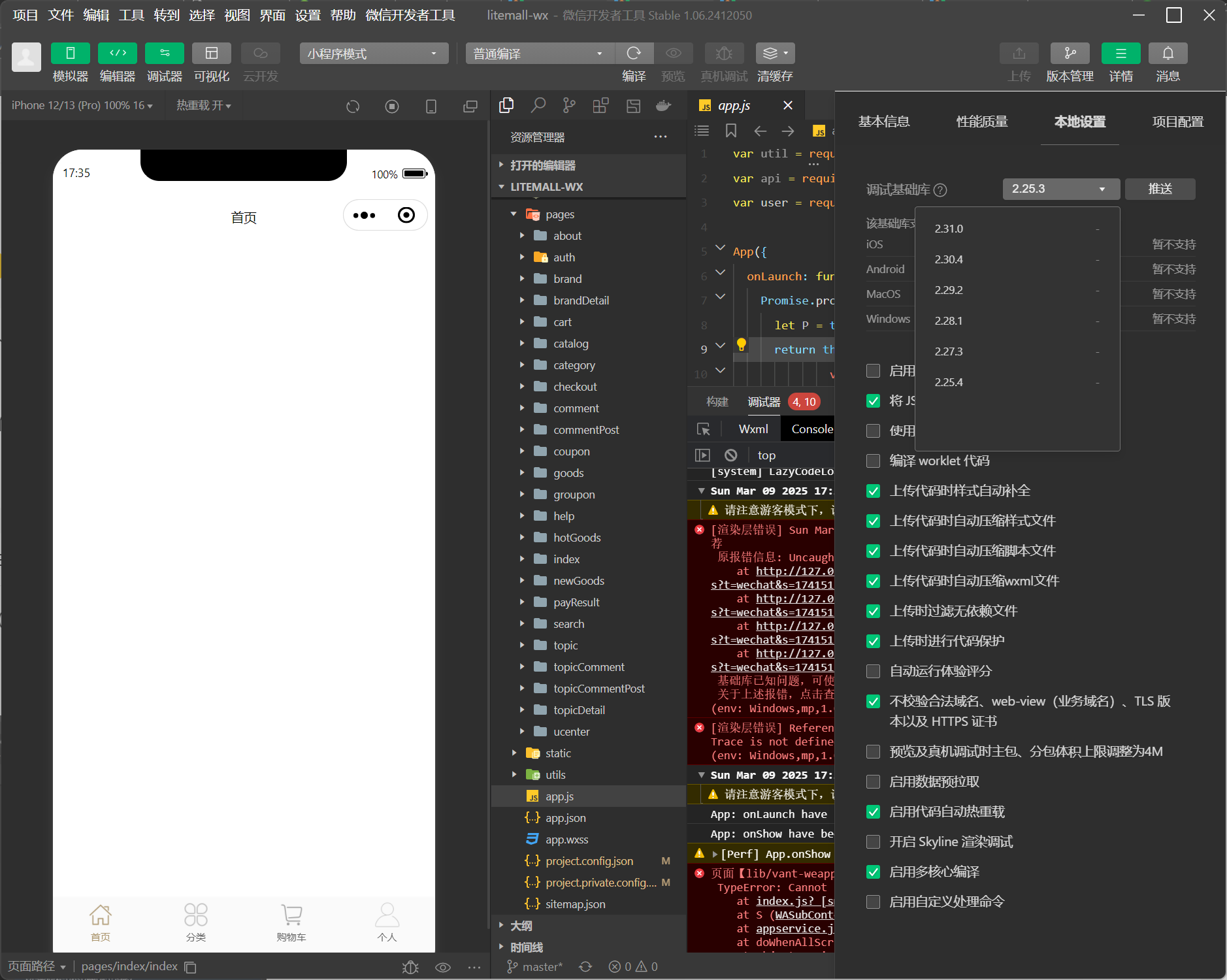
Task: Open the 小程序模式 dropdown
Action: (x=374, y=54)
